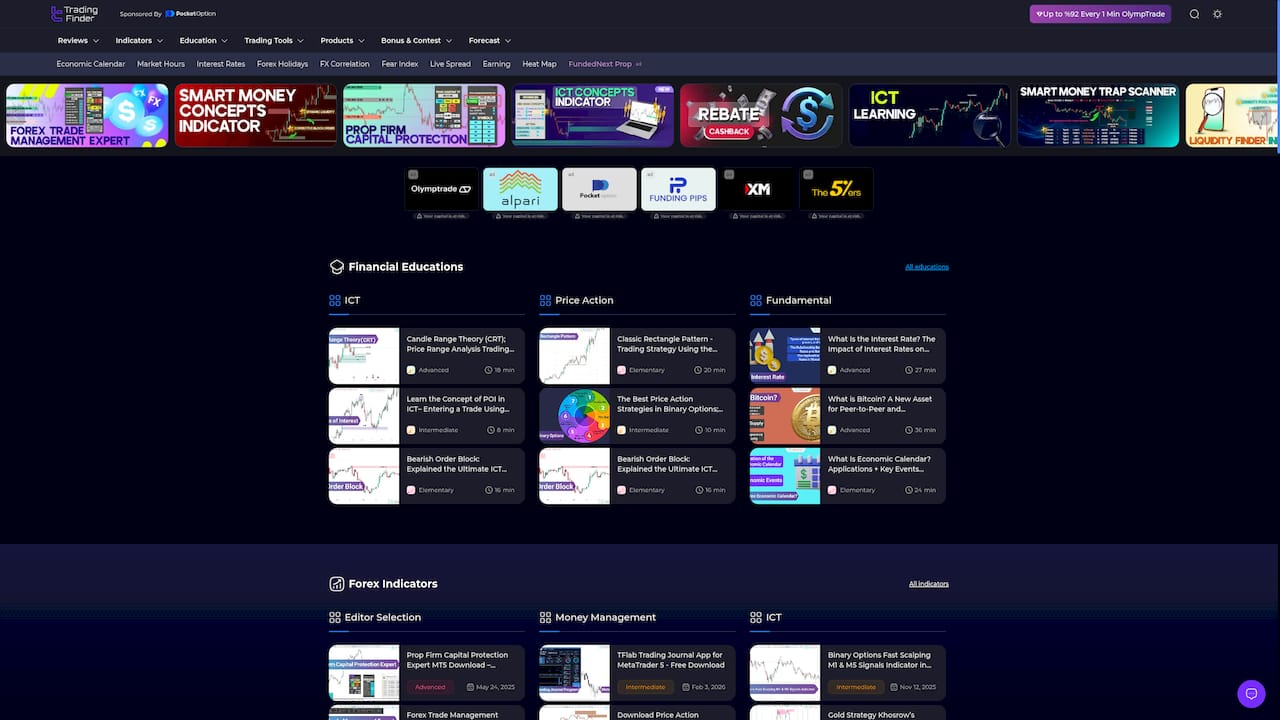Switch to the Economic Calendar tab
This screenshot has width=1280, height=720.
[x=91, y=63]
